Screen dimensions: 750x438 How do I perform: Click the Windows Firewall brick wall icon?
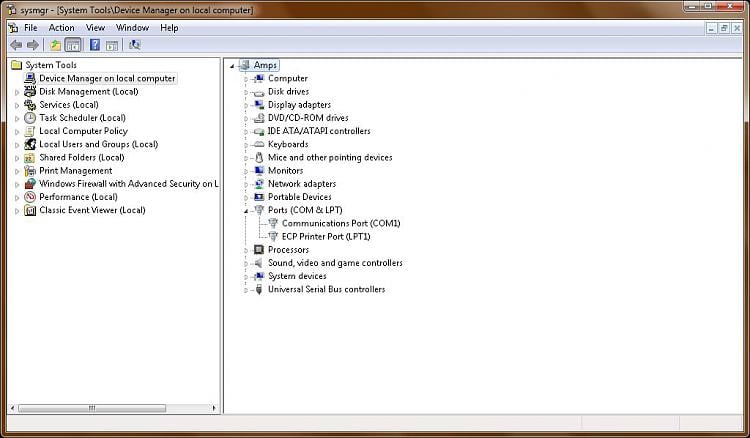[x=30, y=184]
